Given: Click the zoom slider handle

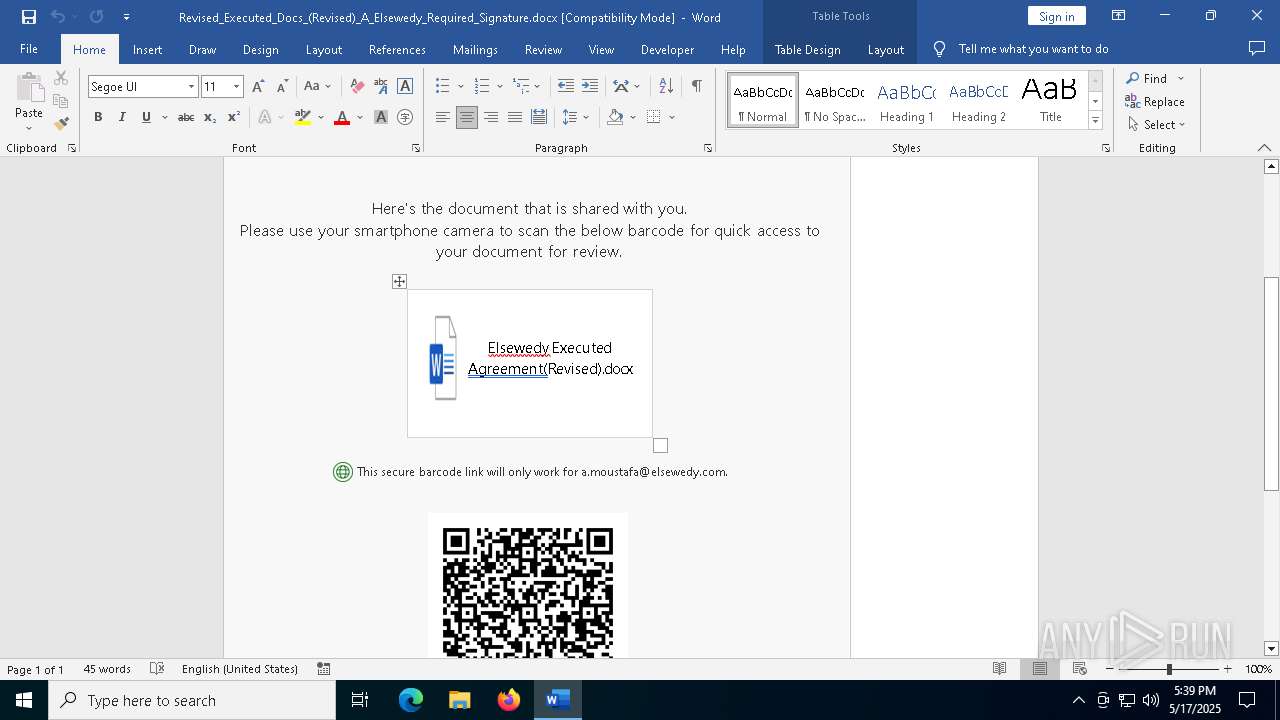Looking at the screenshot, I should tap(1169, 669).
